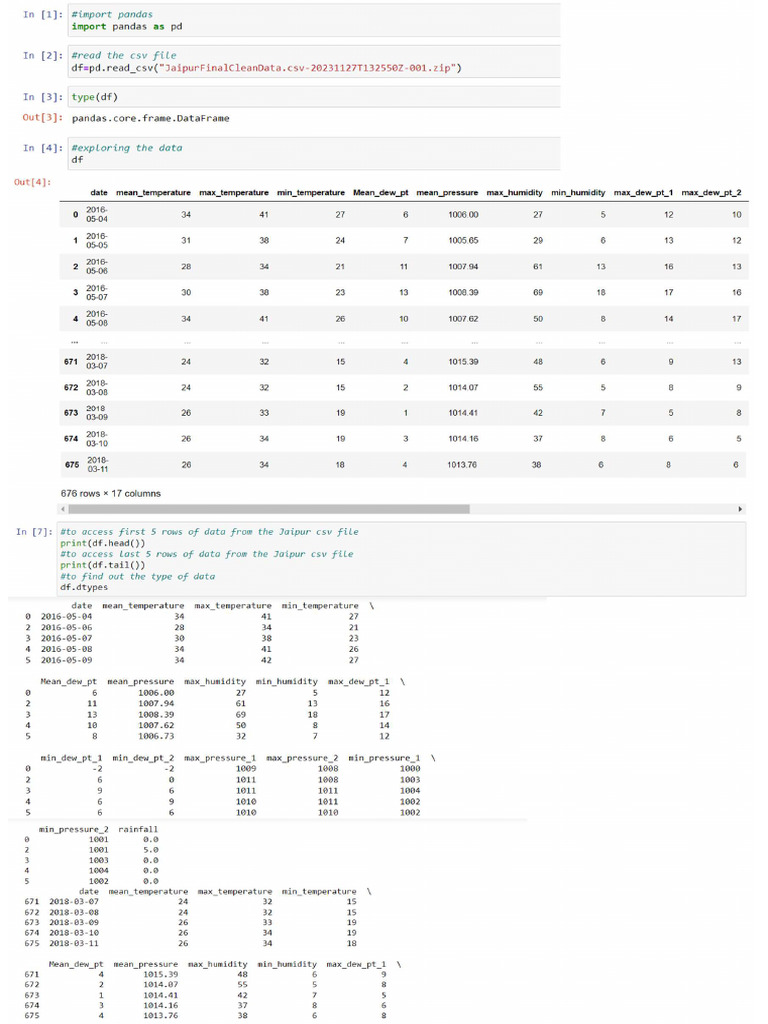
Task: Click the scrollbar right arrow
Action: 740,509
